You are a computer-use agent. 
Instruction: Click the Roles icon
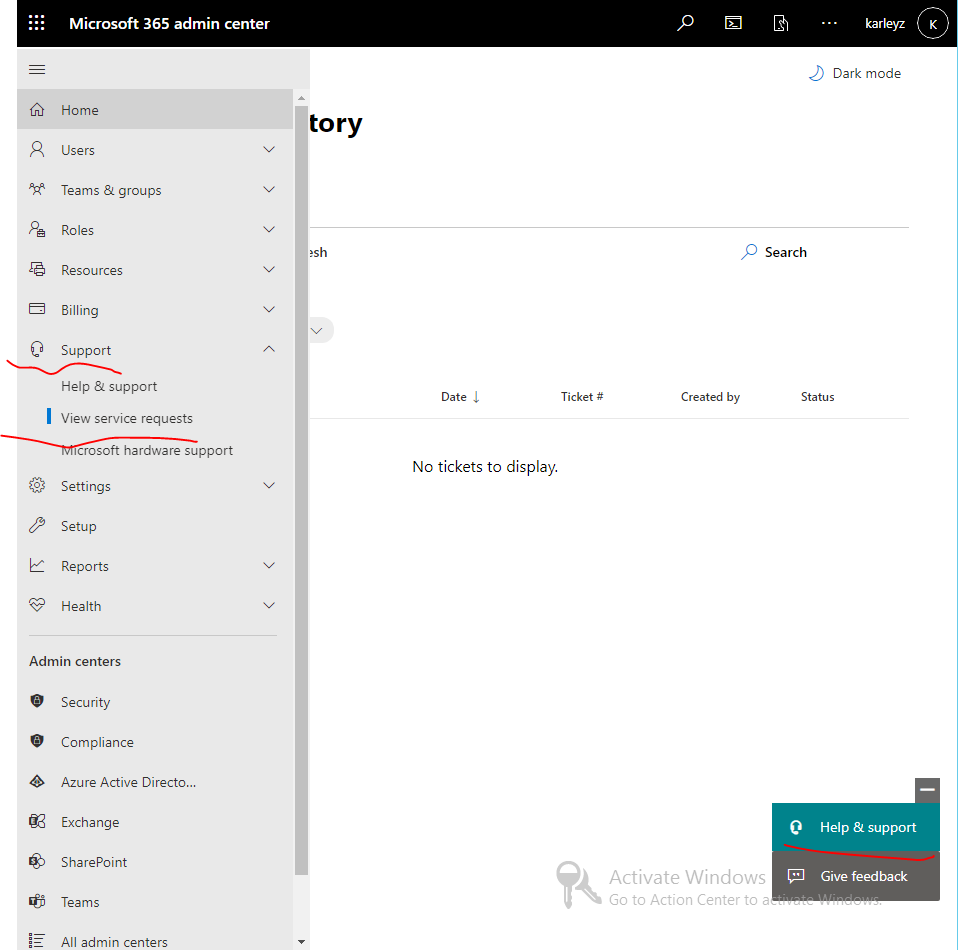(37, 230)
